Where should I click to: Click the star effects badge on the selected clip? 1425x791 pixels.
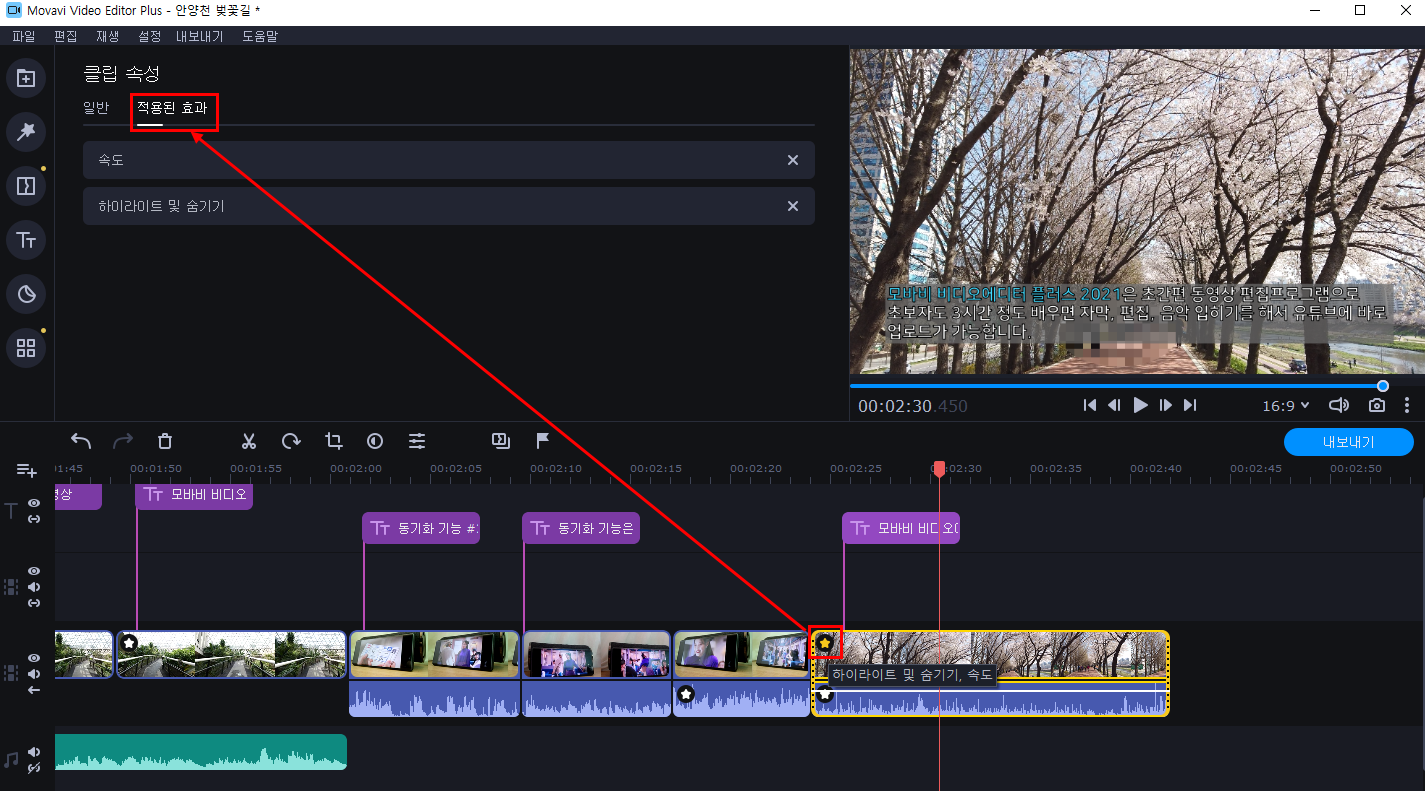click(x=825, y=643)
